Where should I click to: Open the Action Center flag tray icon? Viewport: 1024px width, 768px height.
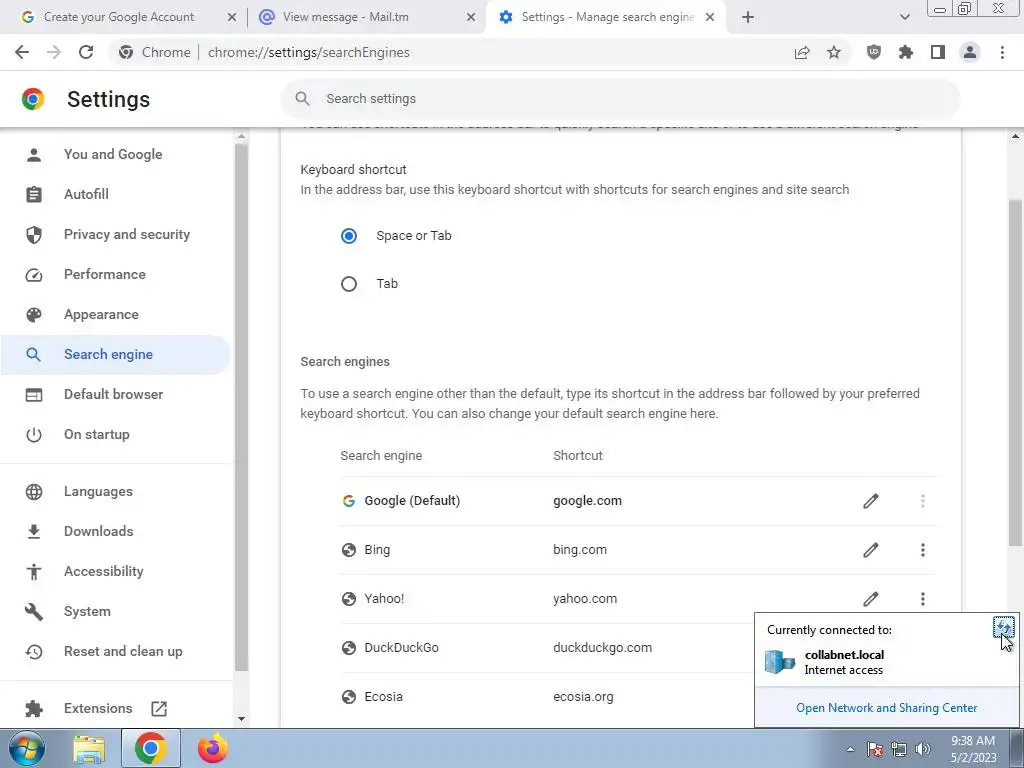(x=875, y=749)
